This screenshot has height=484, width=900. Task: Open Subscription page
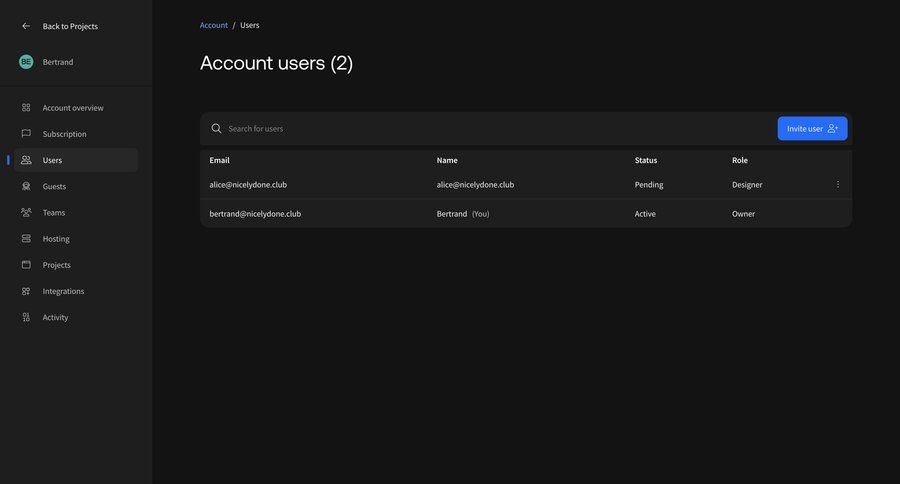coord(64,134)
